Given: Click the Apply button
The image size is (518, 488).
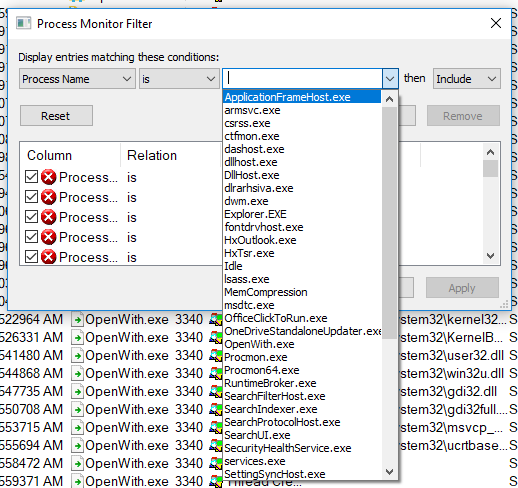Looking at the screenshot, I should pos(462,288).
